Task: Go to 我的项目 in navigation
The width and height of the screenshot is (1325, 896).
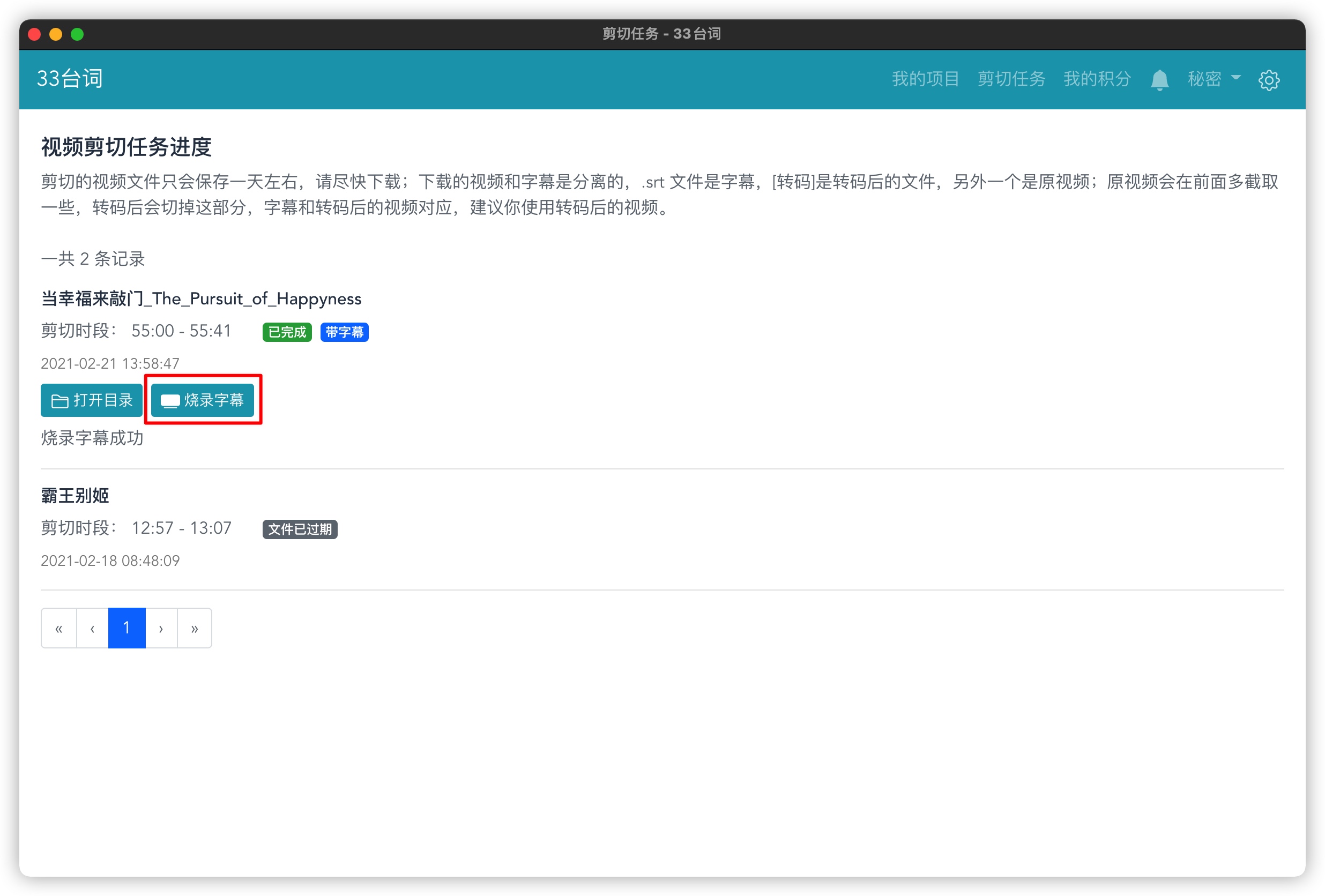Action: tap(925, 79)
